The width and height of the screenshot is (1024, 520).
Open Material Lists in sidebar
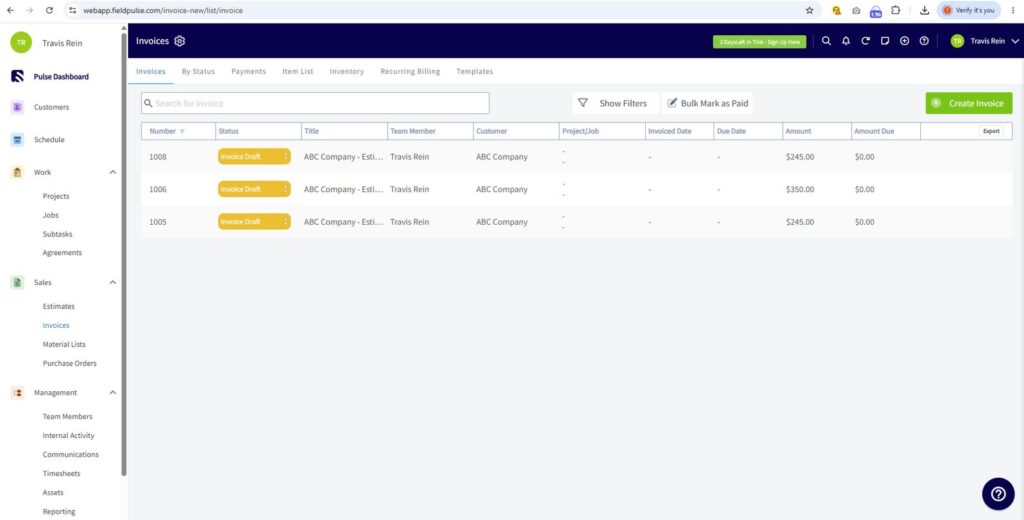64,344
